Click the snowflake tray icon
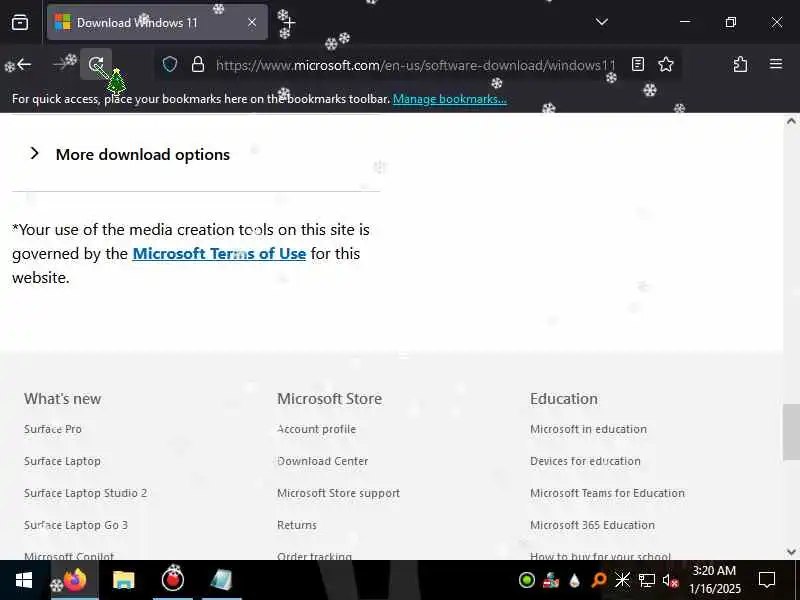 coord(622,580)
